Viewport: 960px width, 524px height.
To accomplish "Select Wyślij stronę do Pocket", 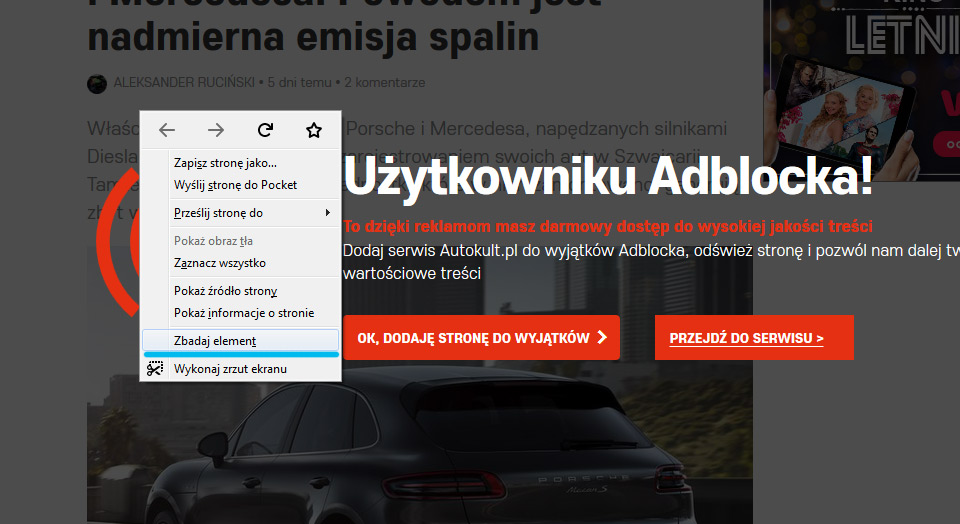I will pyautogui.click(x=241, y=185).
